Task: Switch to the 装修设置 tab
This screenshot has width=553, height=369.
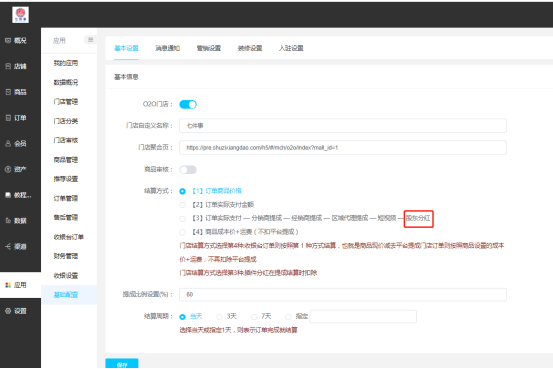Action: (x=250, y=48)
